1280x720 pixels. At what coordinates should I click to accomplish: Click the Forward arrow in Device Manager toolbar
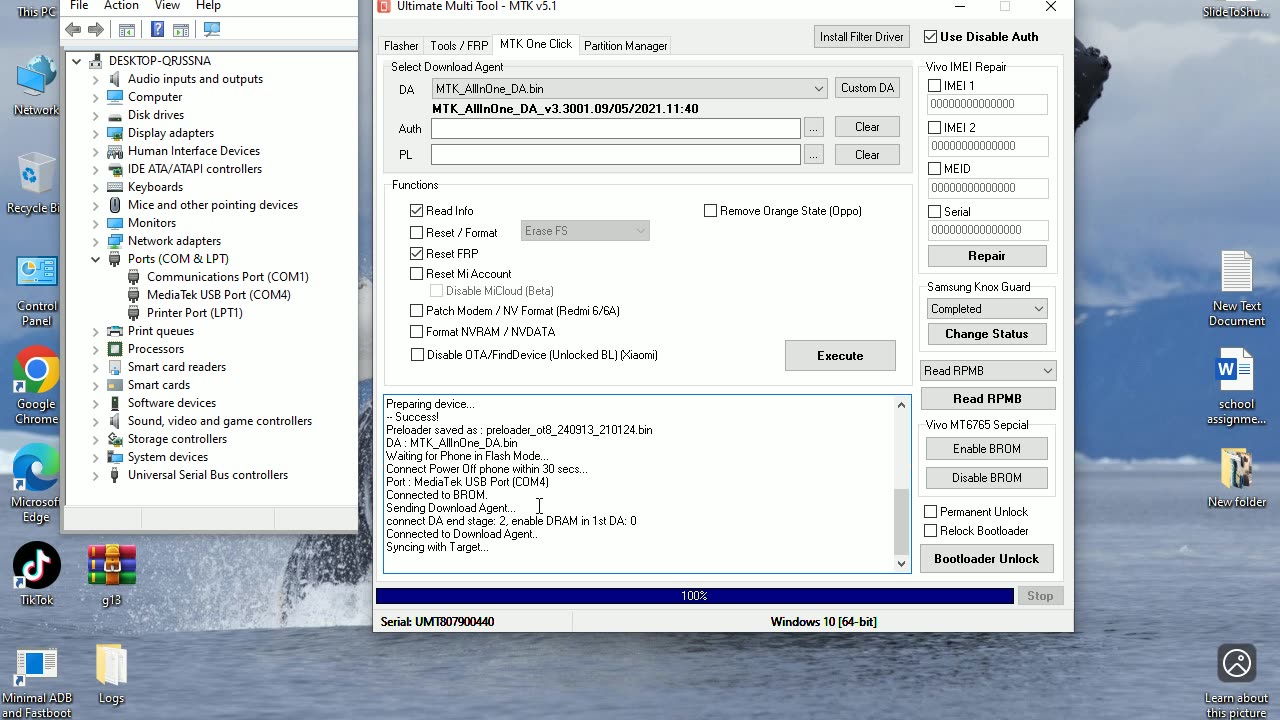coord(96,30)
